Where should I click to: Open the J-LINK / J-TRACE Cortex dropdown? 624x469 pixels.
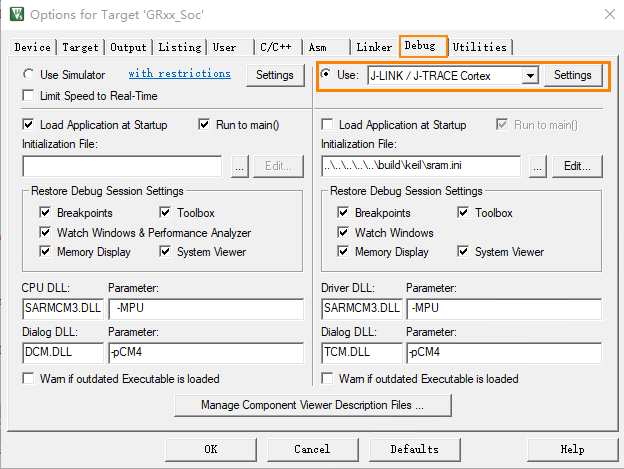[530, 76]
